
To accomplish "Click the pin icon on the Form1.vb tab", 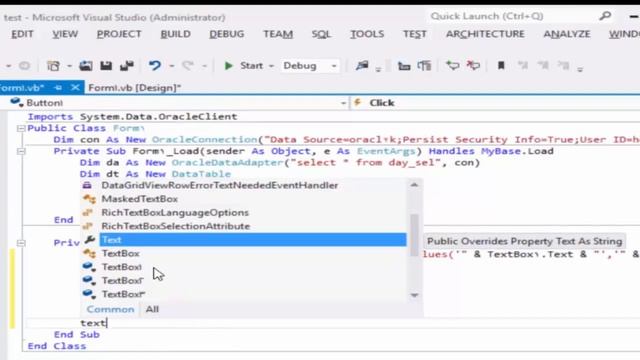I will pos(58,87).
